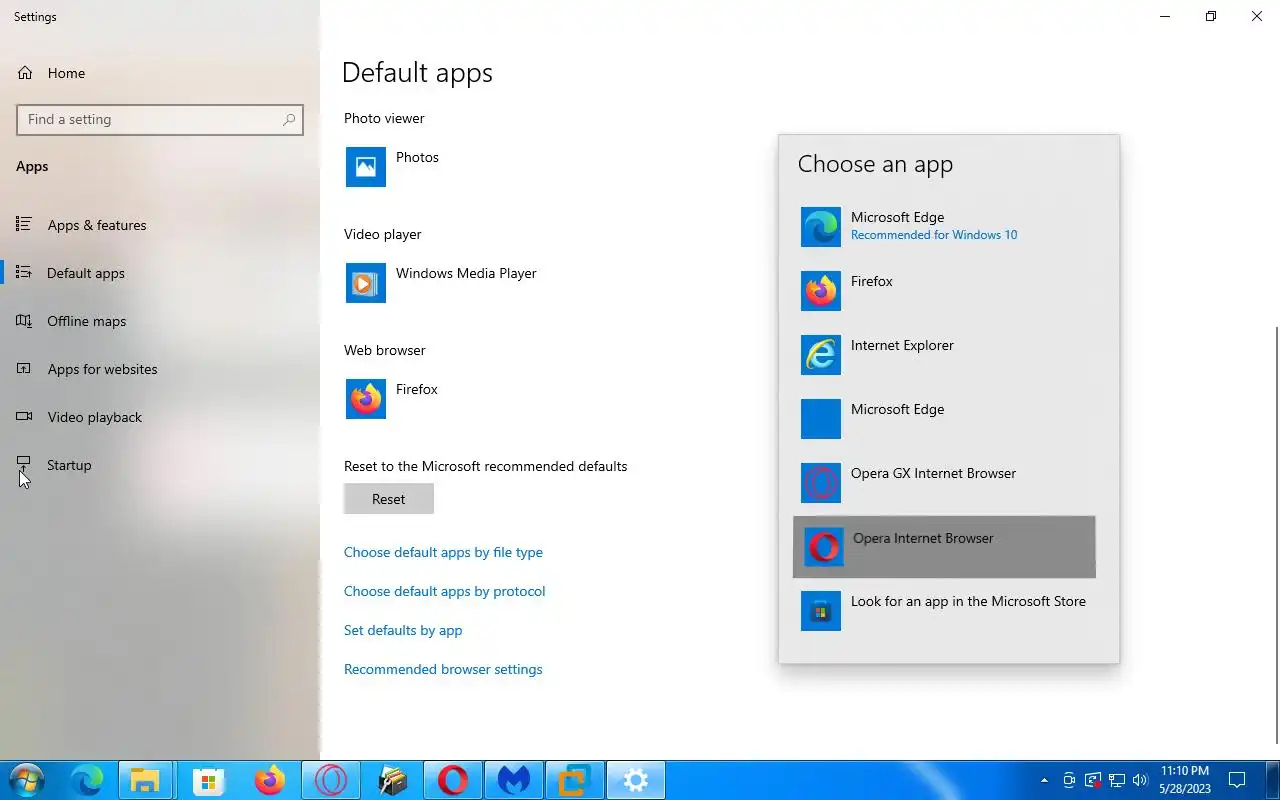Open Look for an app in Microsoft Store

tap(944, 610)
